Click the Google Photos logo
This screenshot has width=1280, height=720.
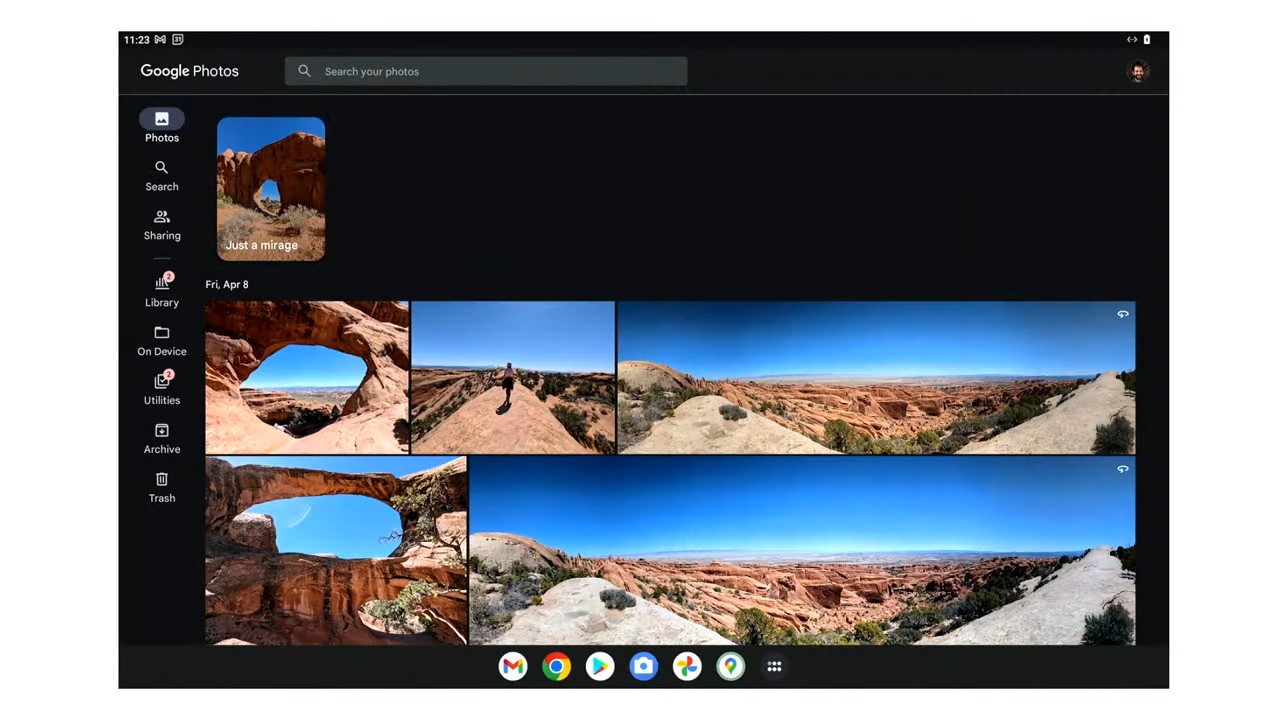click(189, 71)
